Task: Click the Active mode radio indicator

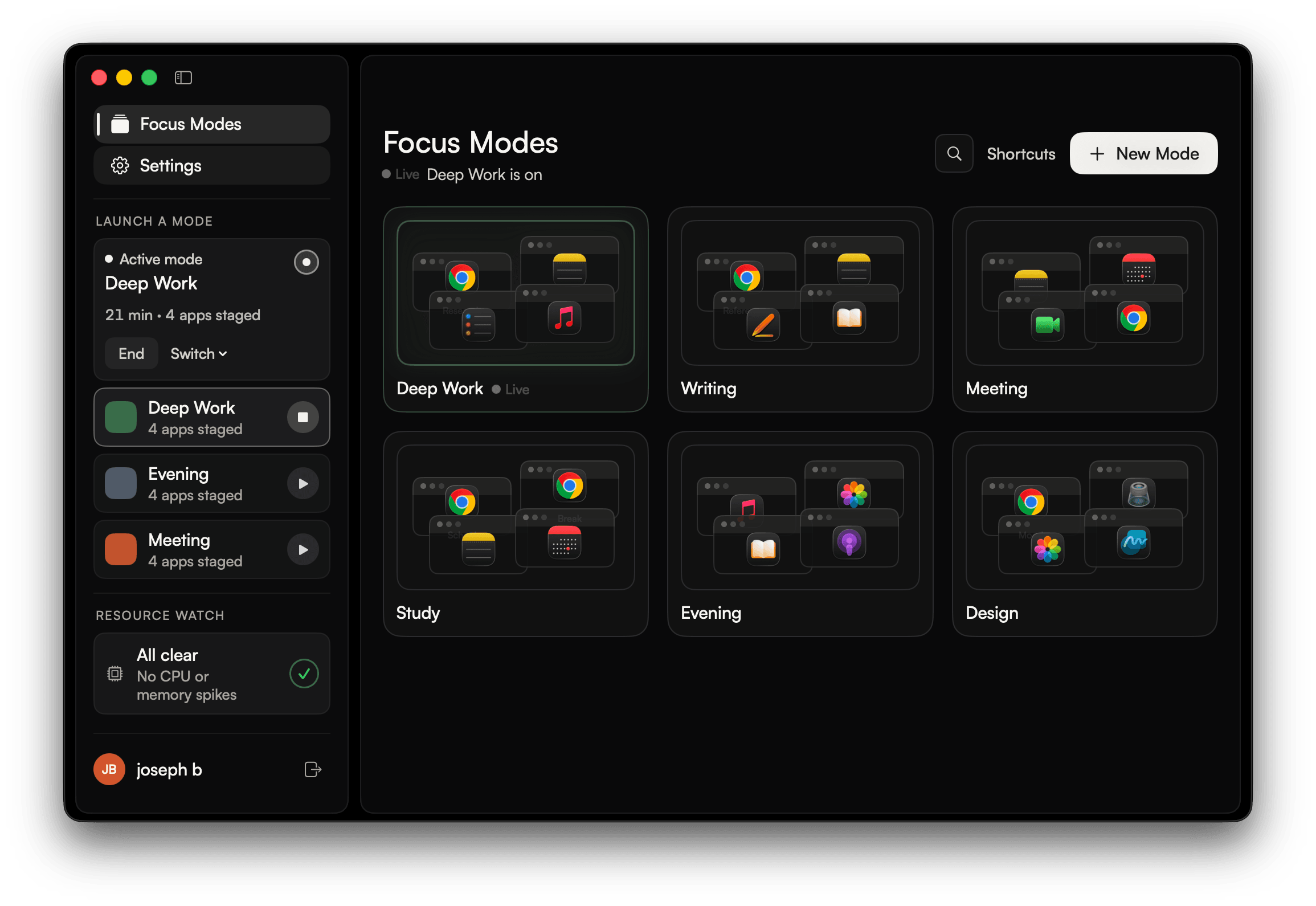Action: (x=306, y=262)
